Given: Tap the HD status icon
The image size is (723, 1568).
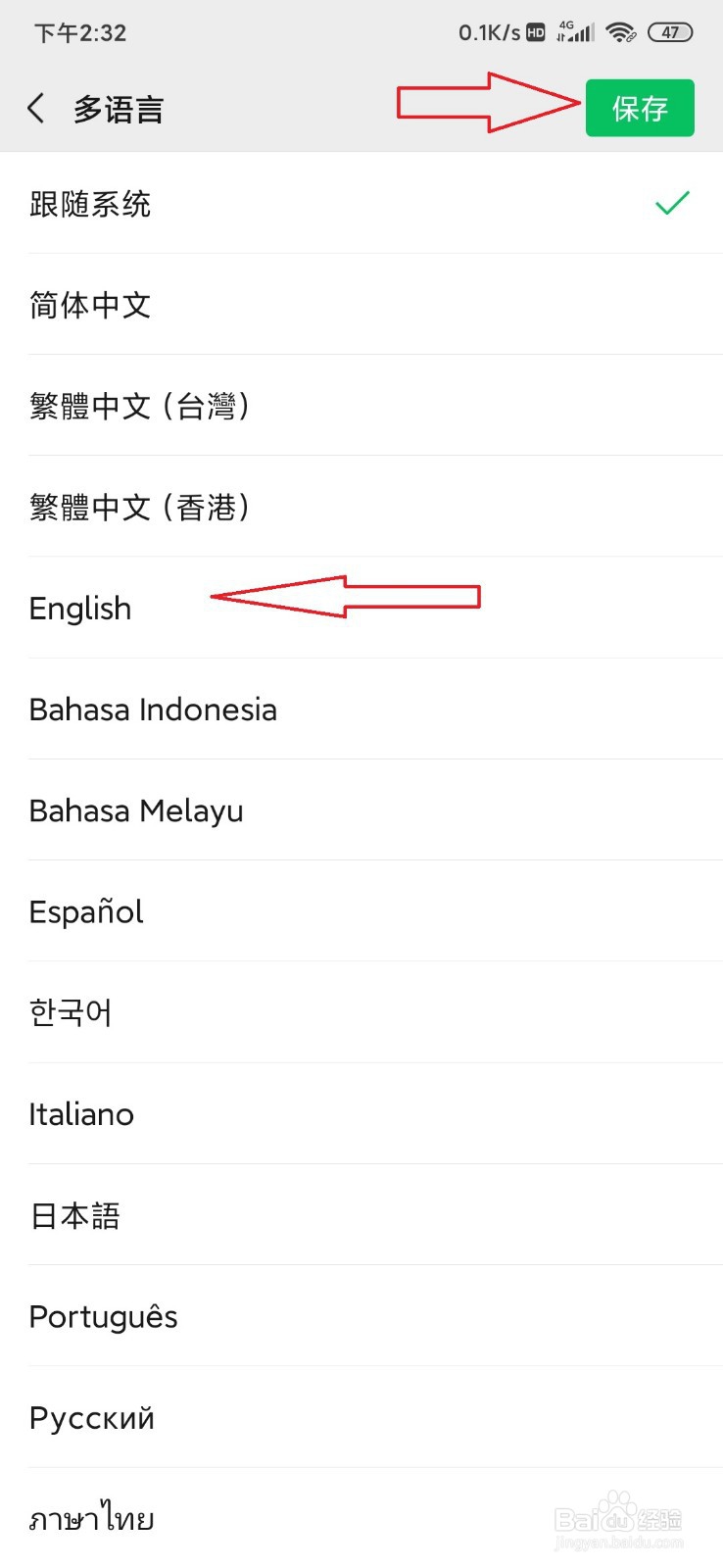Looking at the screenshot, I should (536, 32).
